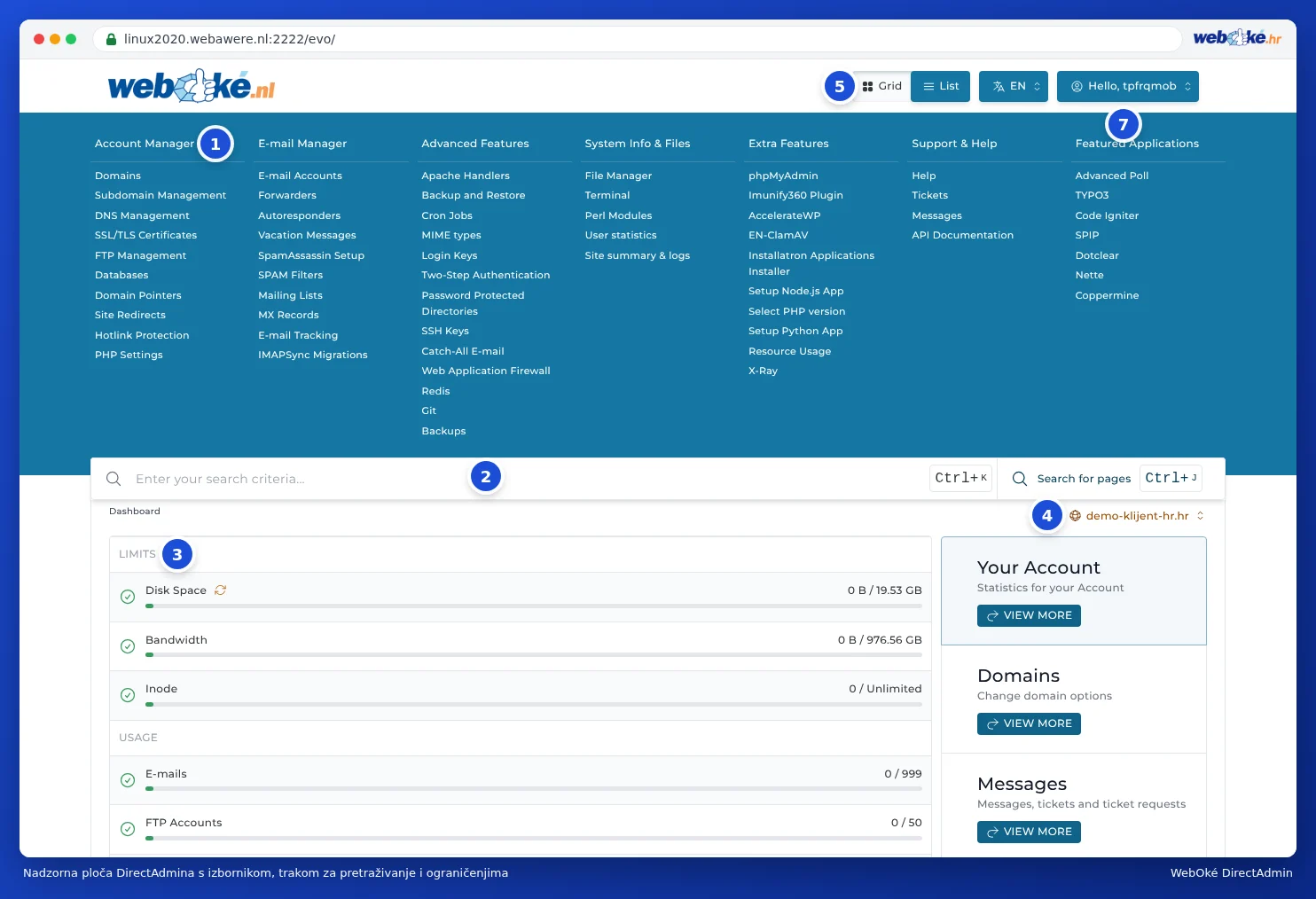Viewport: 1316px width, 899px height.
Task: Switch layout to List view
Action: [941, 86]
